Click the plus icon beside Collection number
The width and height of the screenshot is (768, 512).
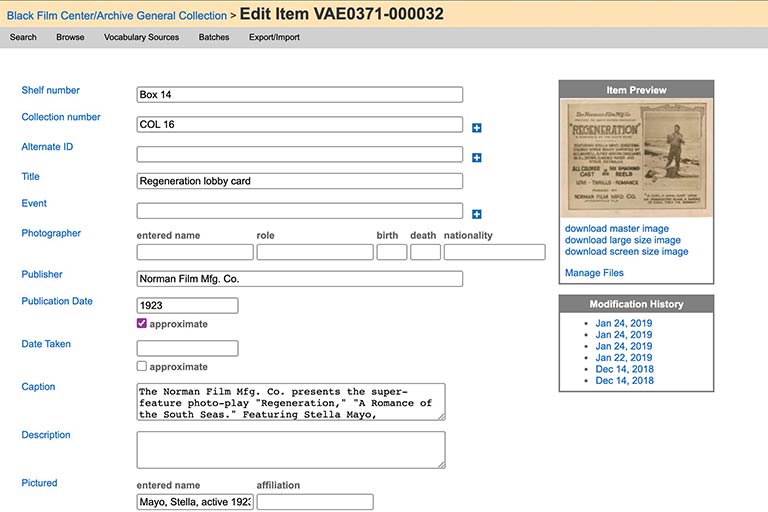477,128
